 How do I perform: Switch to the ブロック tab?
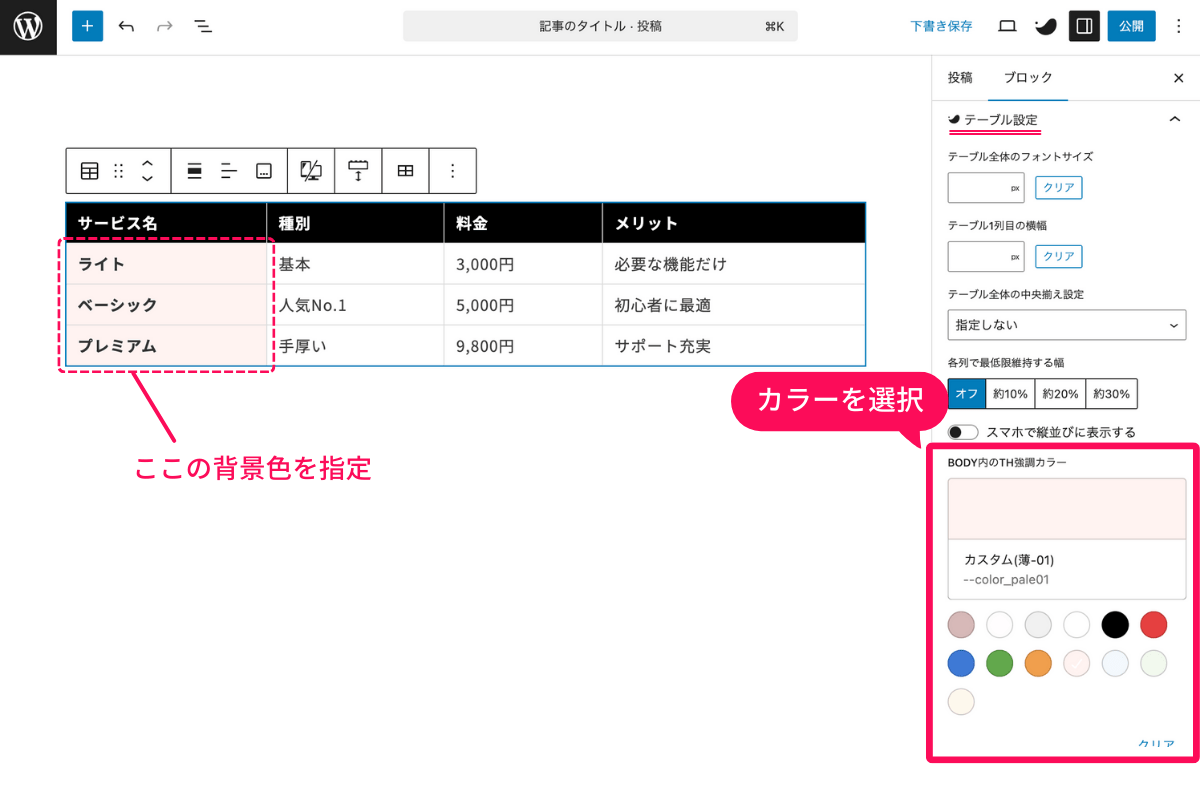[1027, 77]
